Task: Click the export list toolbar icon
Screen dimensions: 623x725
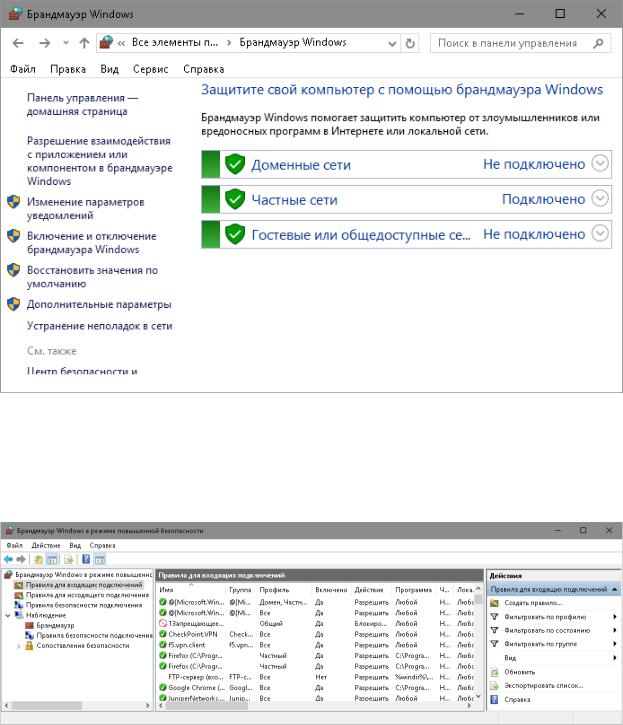Action: click(x=68, y=559)
